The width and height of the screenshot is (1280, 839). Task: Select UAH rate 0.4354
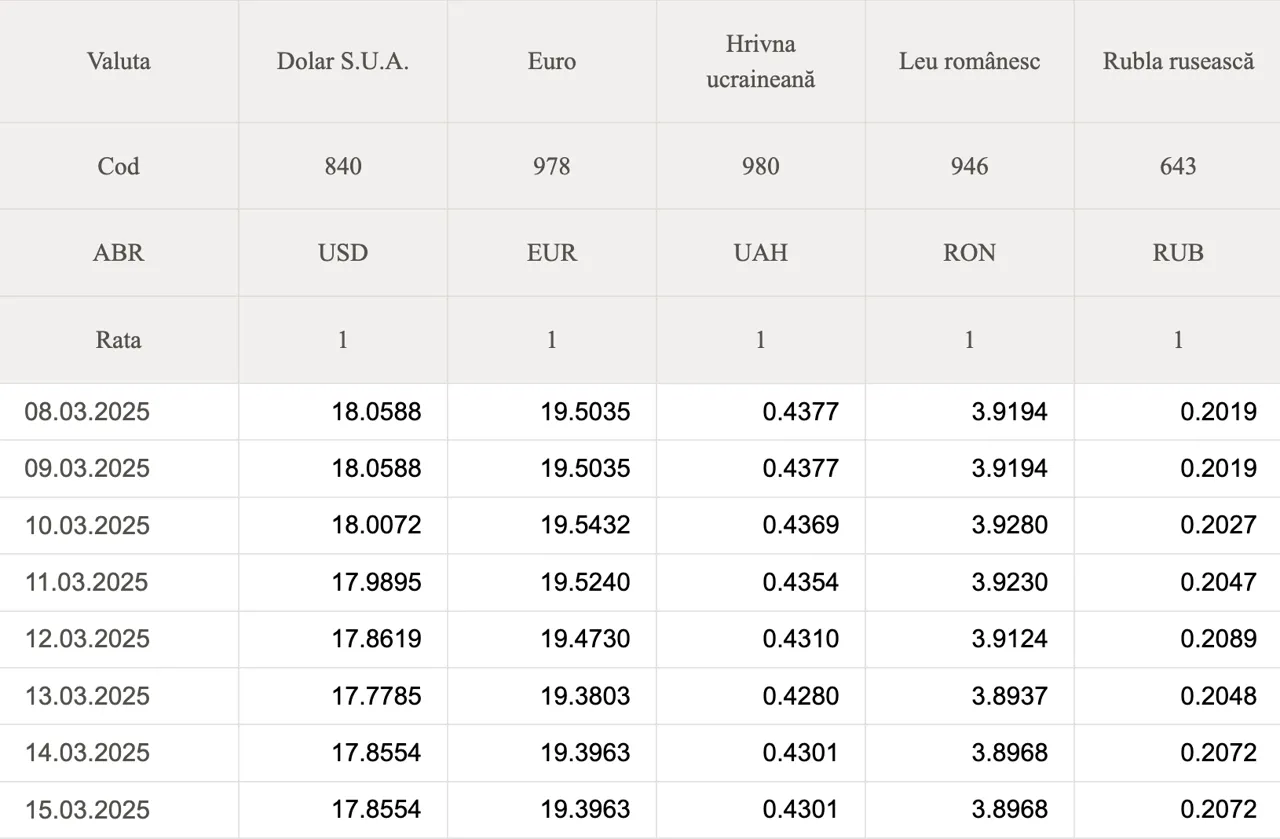coord(801,583)
